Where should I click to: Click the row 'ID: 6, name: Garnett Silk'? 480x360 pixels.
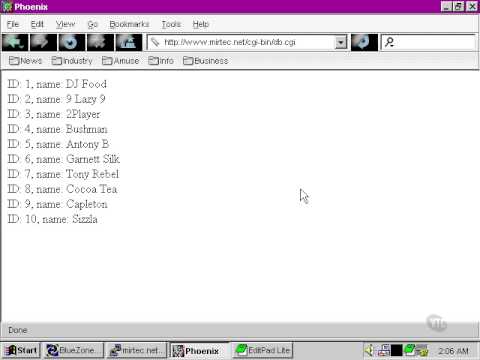[64, 159]
